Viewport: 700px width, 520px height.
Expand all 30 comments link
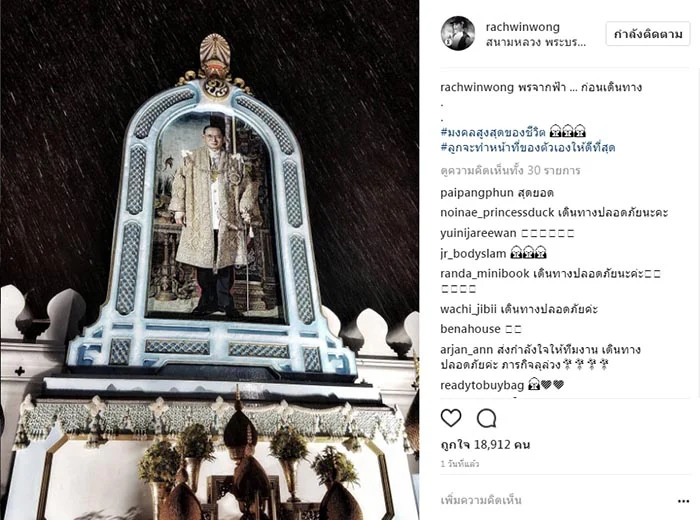pos(510,171)
